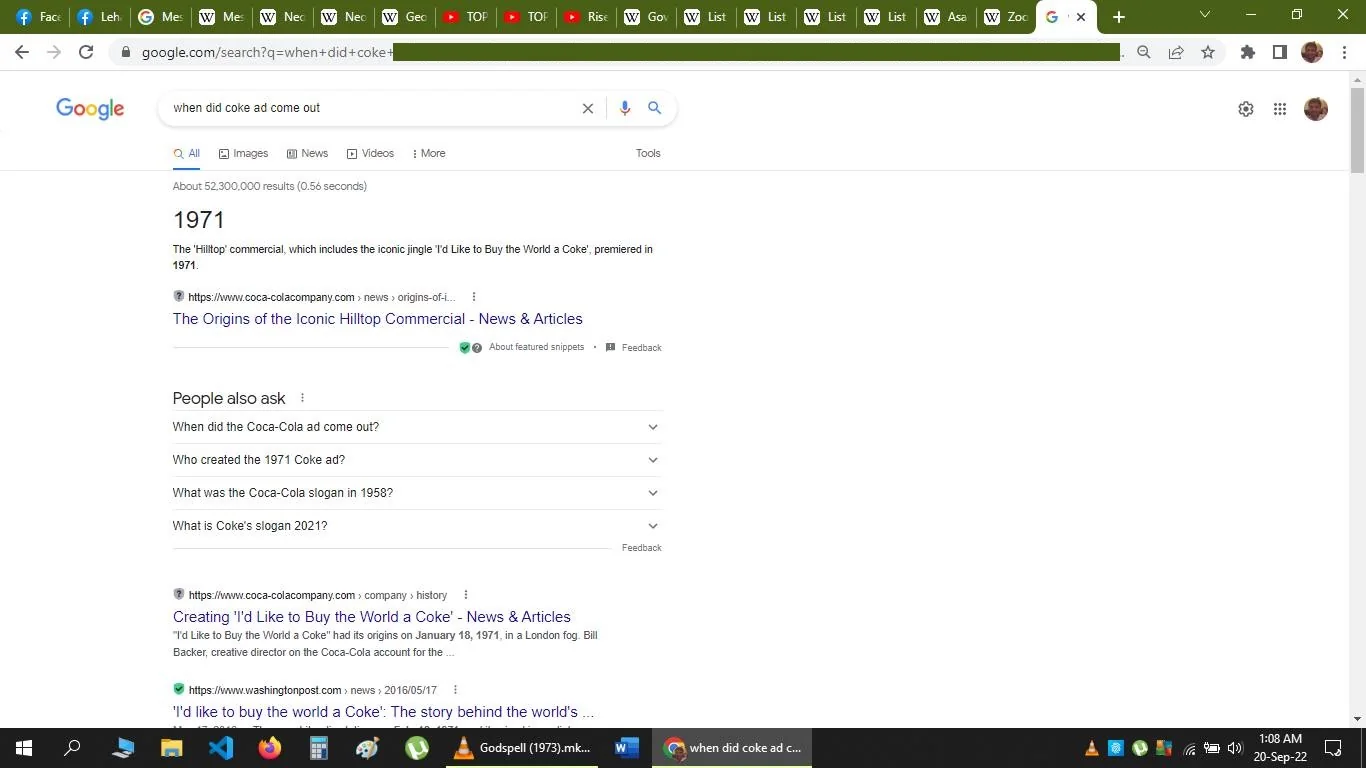The height and width of the screenshot is (768, 1366).
Task: Send Feedback on the featured snippet
Action: (642, 348)
